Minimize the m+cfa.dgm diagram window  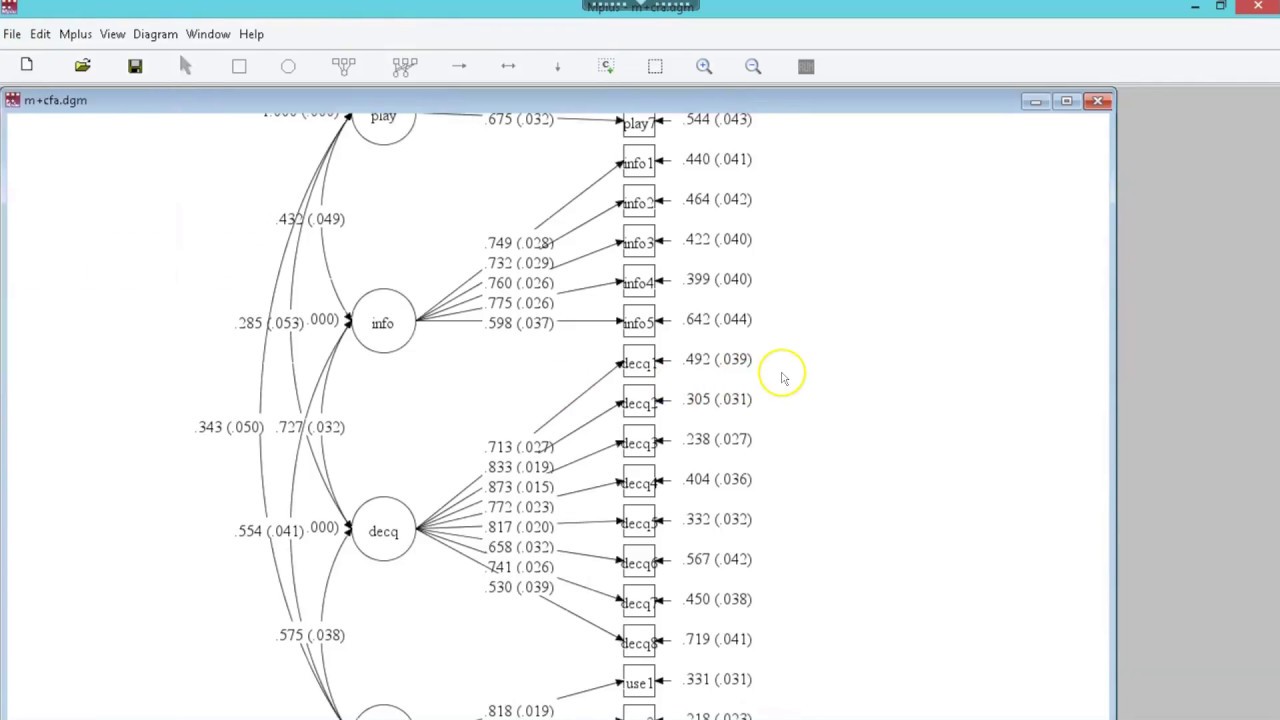(1036, 101)
